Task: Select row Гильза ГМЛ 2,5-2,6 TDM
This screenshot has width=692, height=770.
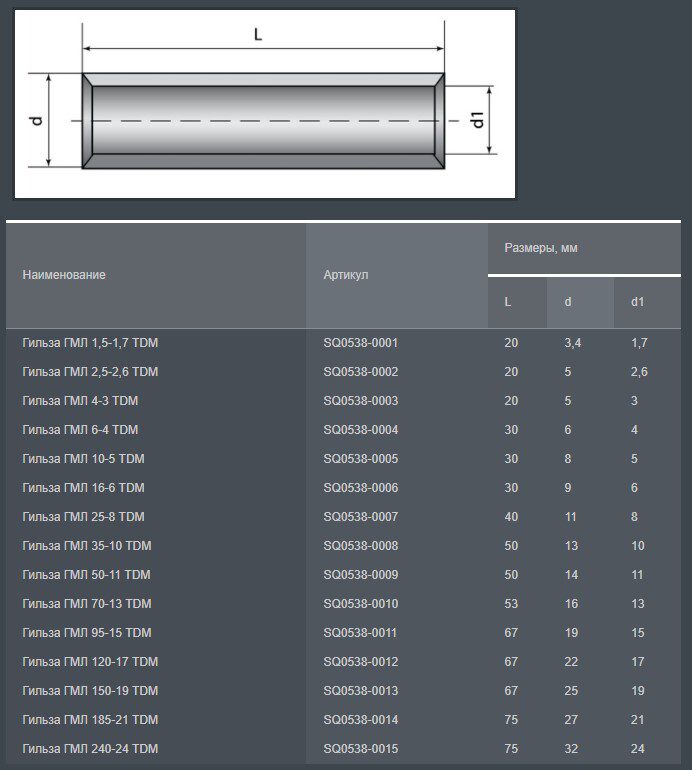Action: (x=343, y=372)
